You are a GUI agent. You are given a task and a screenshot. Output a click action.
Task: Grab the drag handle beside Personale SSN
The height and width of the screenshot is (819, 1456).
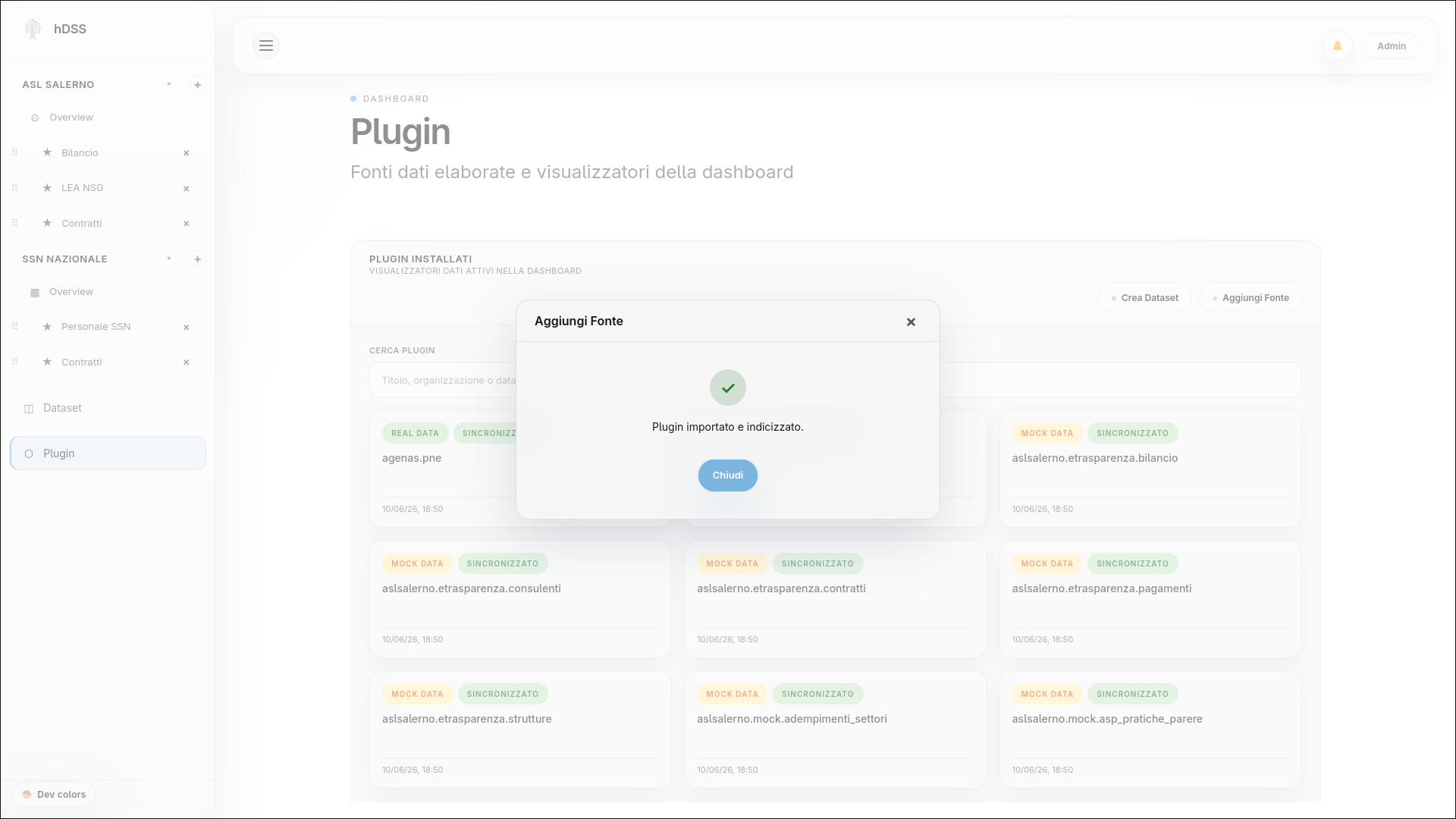click(14, 326)
